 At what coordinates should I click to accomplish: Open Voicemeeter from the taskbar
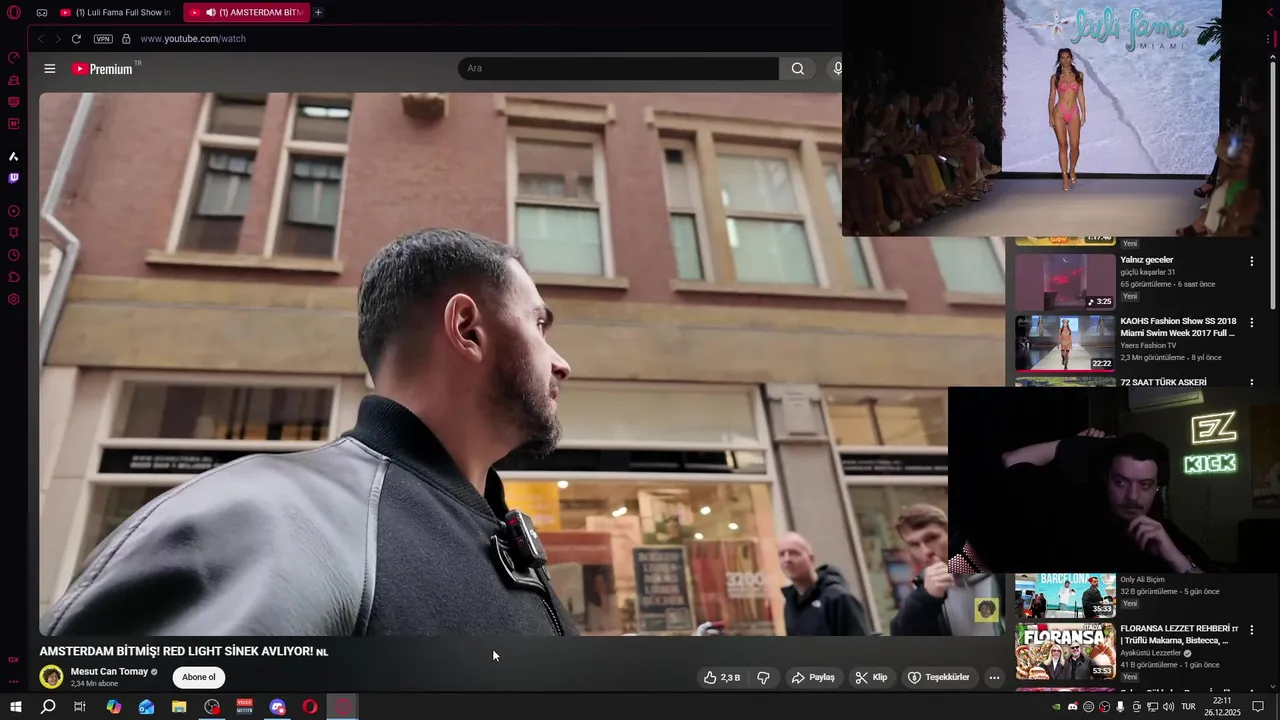click(x=244, y=707)
